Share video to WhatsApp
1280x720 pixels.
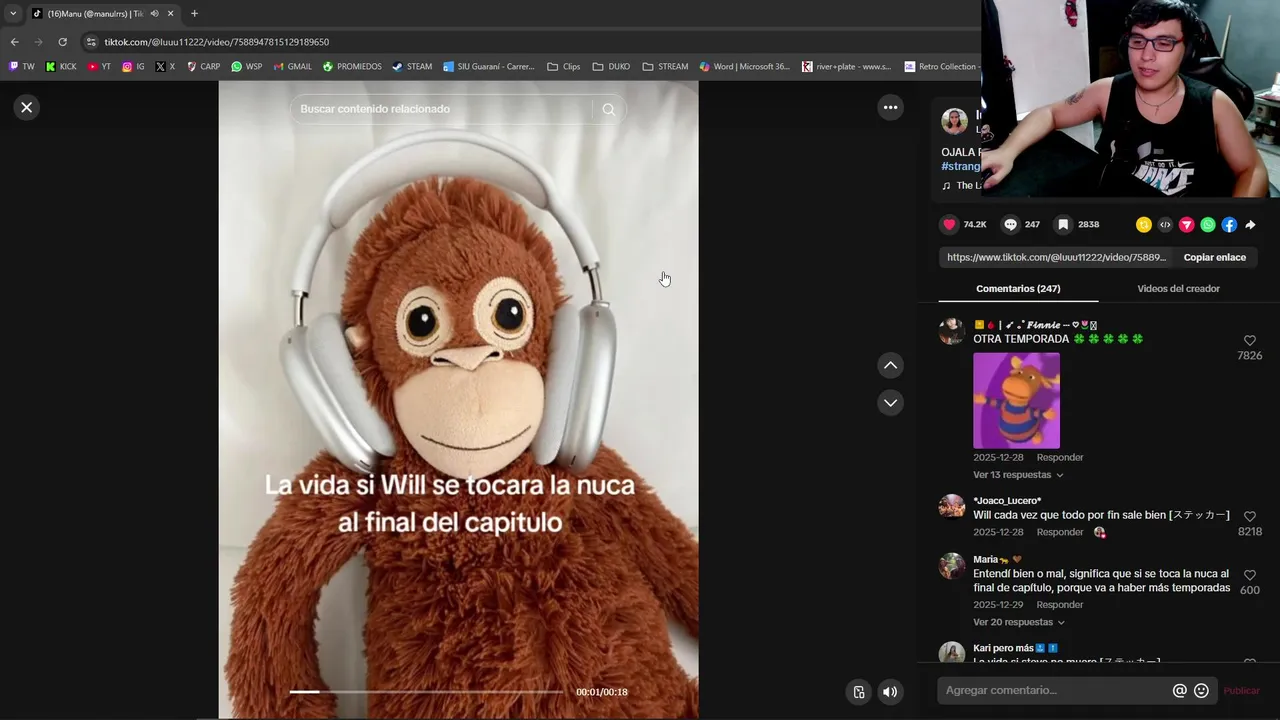[1208, 225]
